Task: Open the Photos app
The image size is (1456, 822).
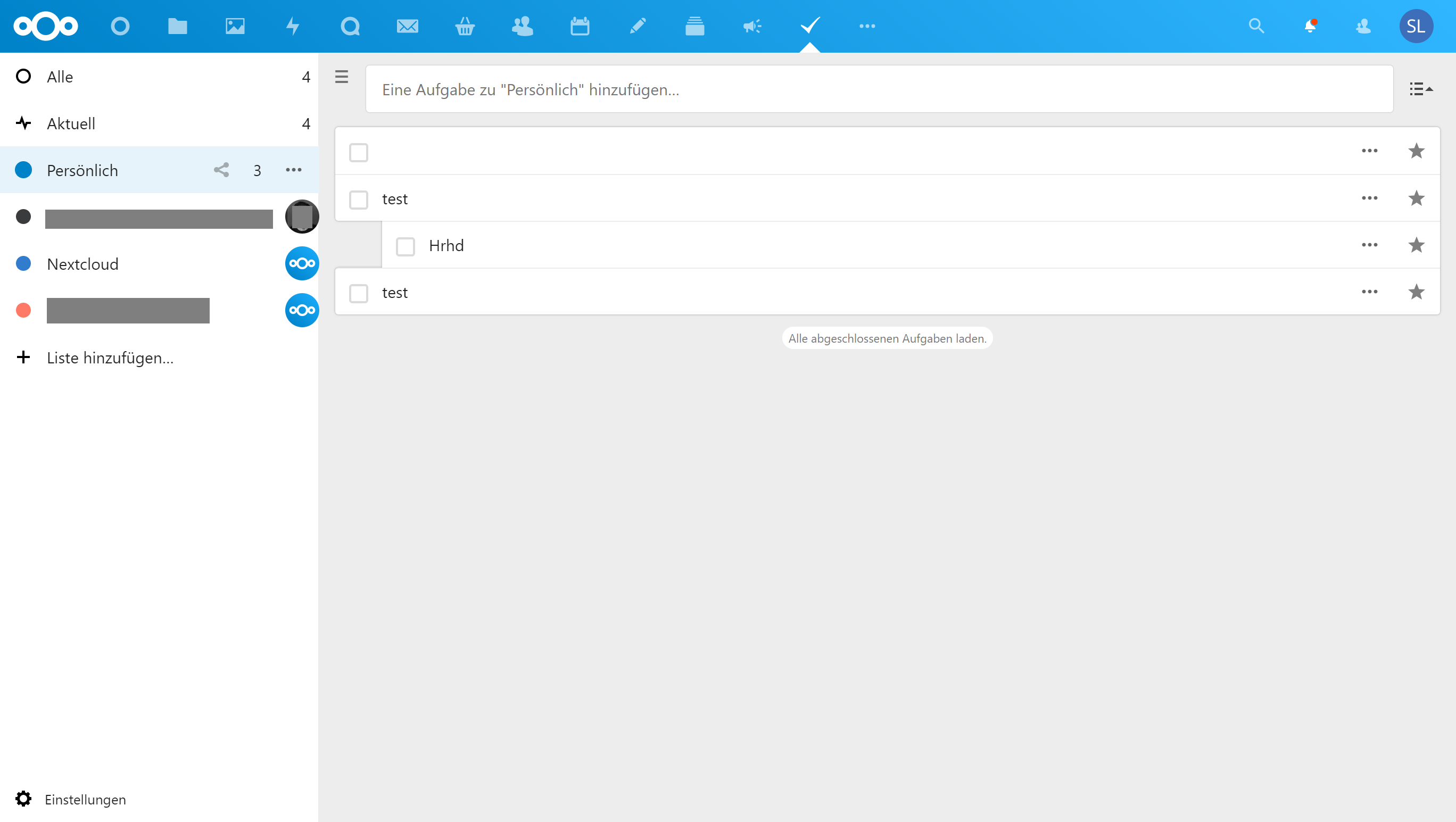Action: coord(235,26)
